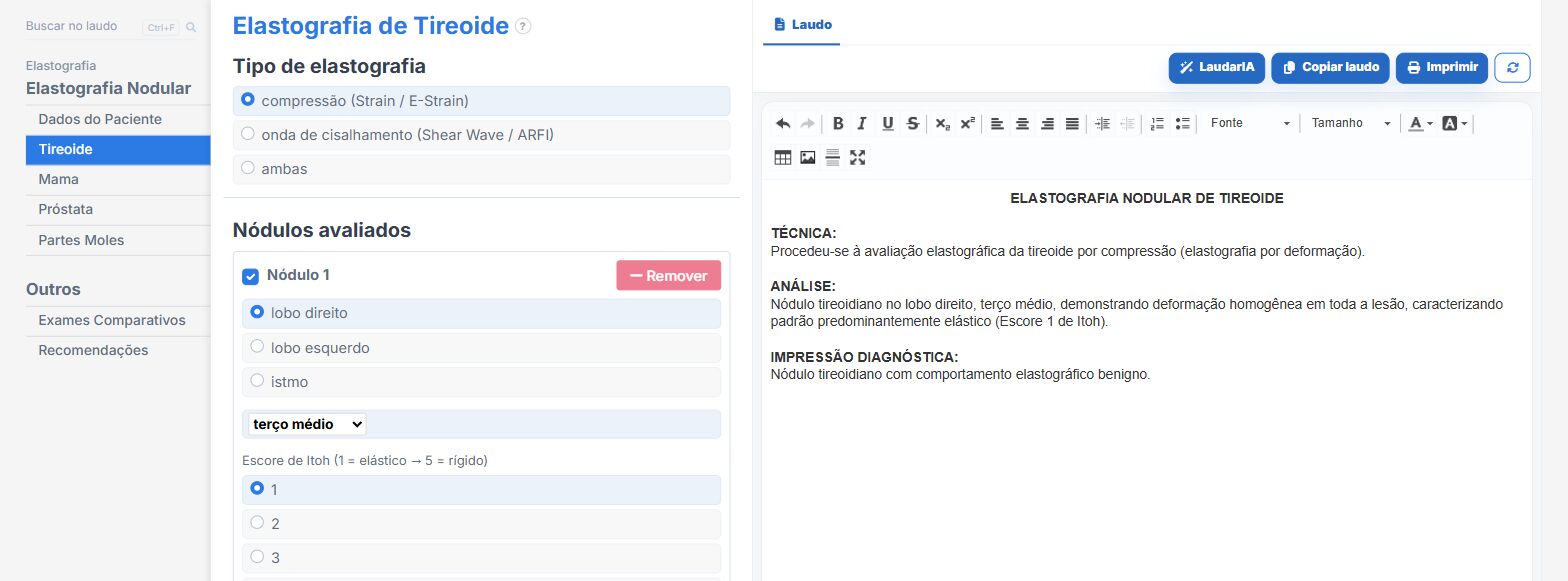The width and height of the screenshot is (1568, 581).
Task: Align report text to the left
Action: [x=997, y=123]
